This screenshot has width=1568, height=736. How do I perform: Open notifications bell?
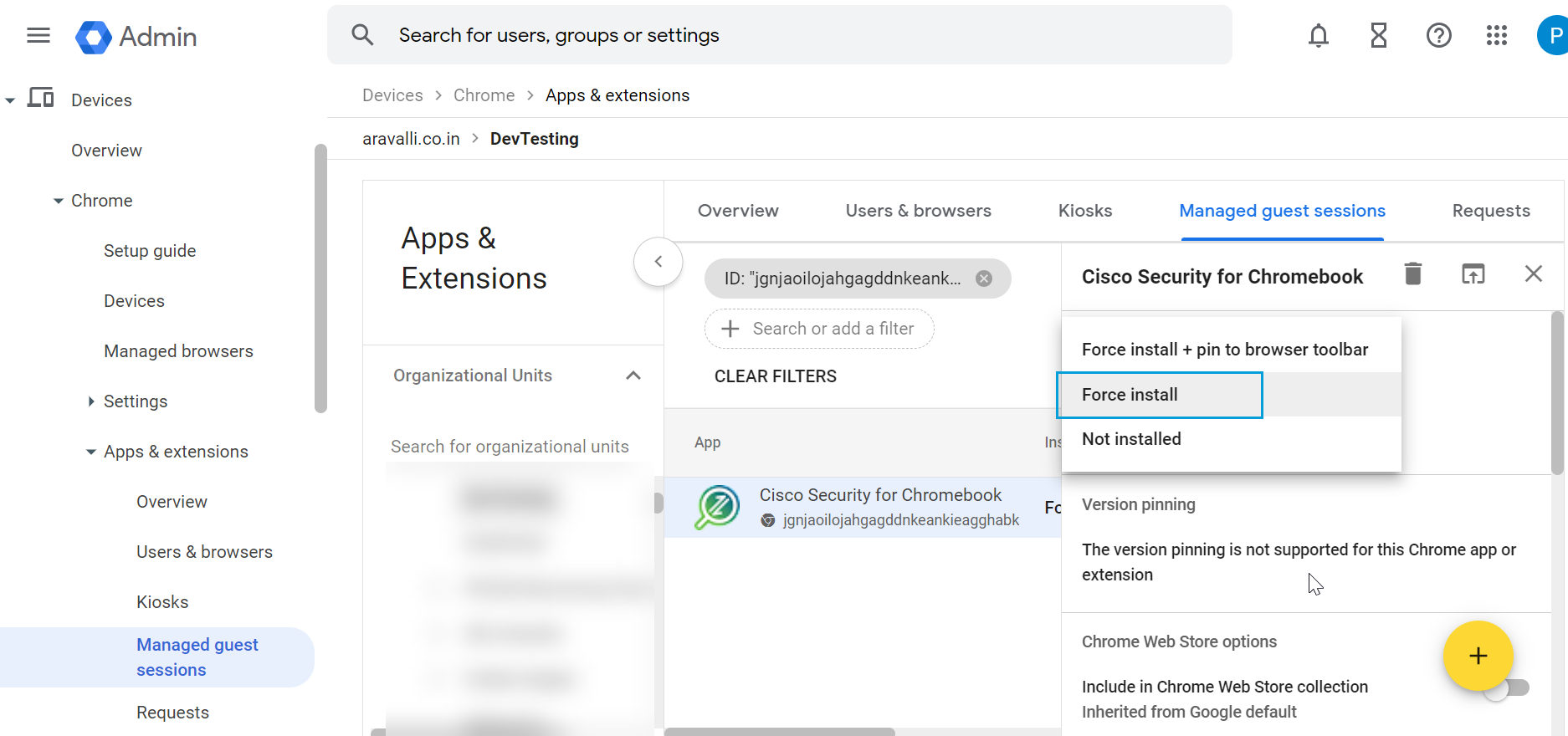pos(1319,35)
